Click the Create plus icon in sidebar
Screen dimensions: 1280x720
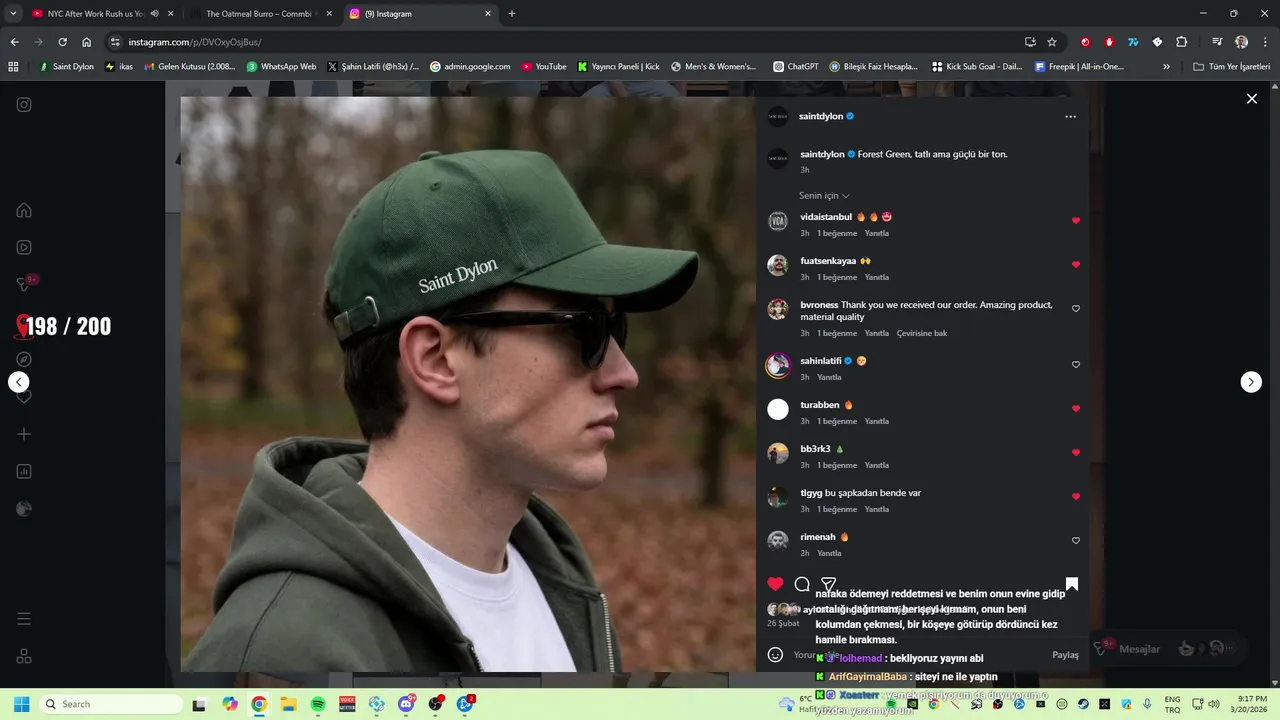pos(24,434)
